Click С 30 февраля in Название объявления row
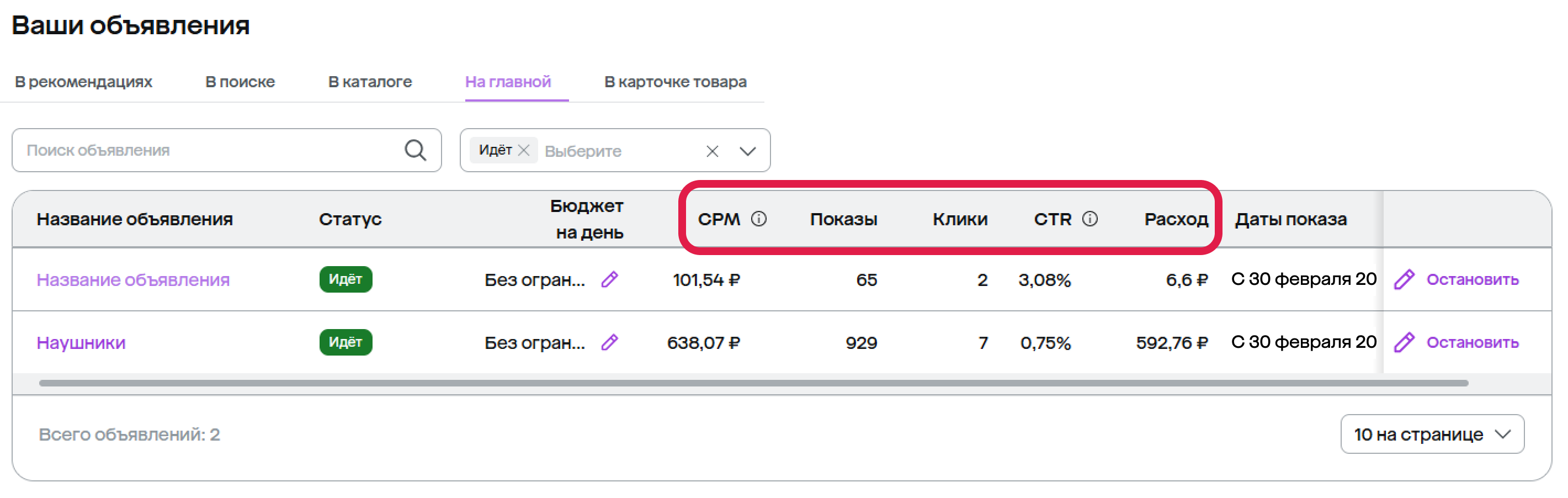Image resolution: width=1568 pixels, height=498 pixels. [1303, 279]
